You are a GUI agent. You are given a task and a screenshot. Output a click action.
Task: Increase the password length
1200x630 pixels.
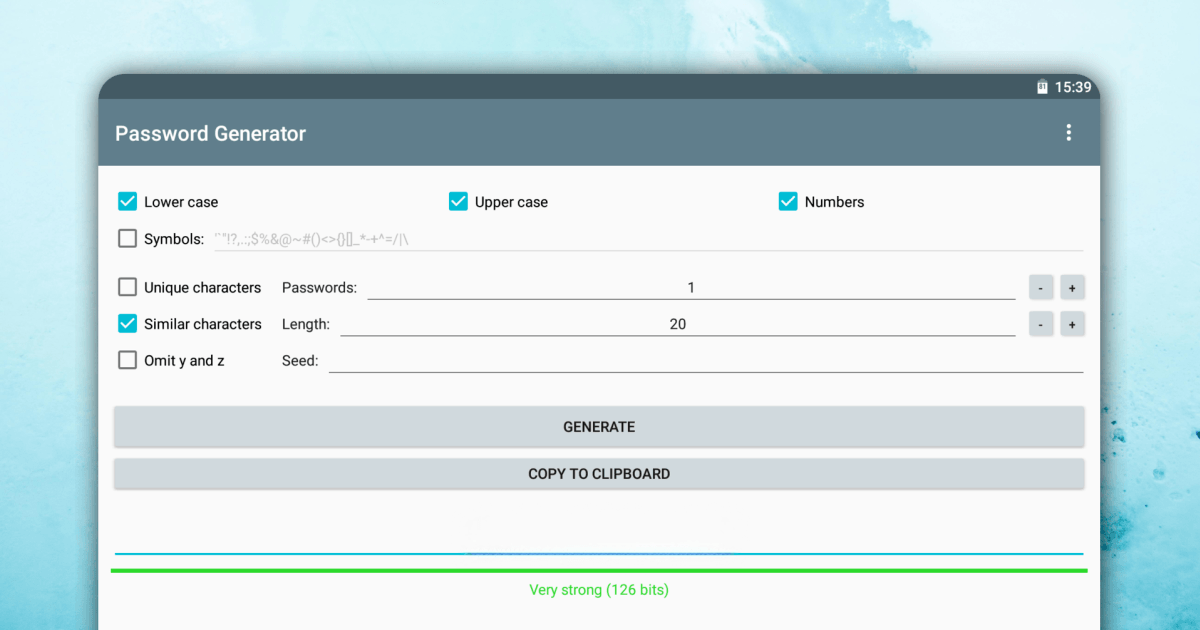point(1072,323)
